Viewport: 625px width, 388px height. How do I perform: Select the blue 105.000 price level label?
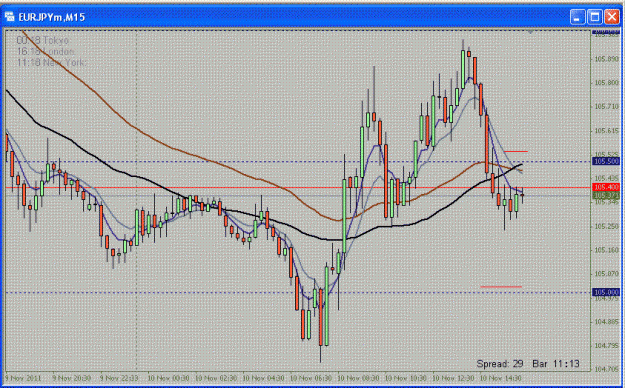coord(606,292)
